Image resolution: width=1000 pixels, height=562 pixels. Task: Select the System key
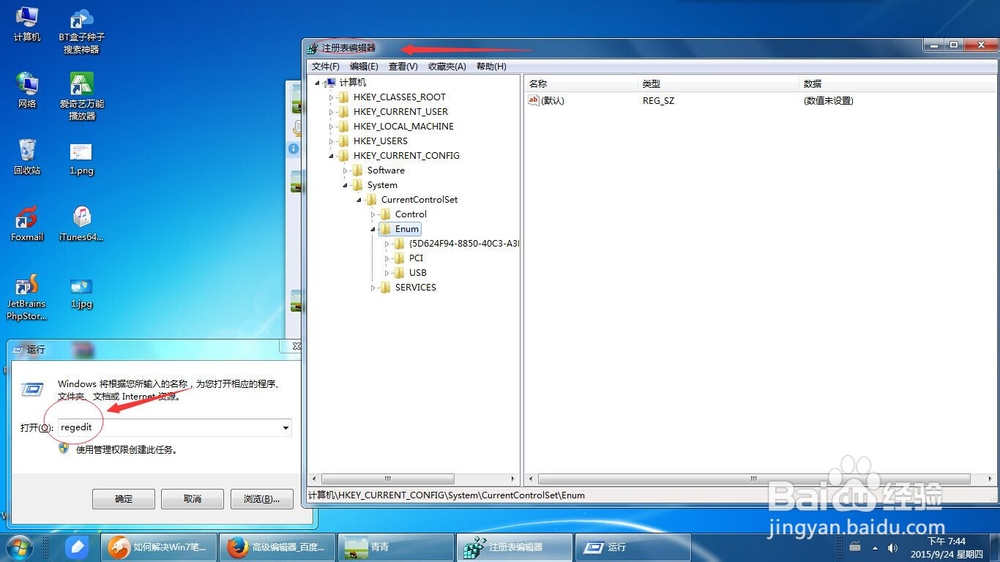(382, 185)
